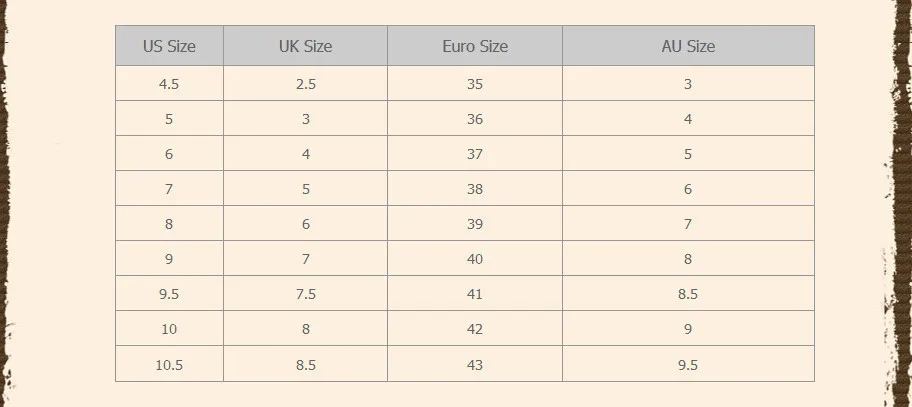Choose the Euro size 41 cell
Screen dimensions: 912x407
(x=475, y=294)
